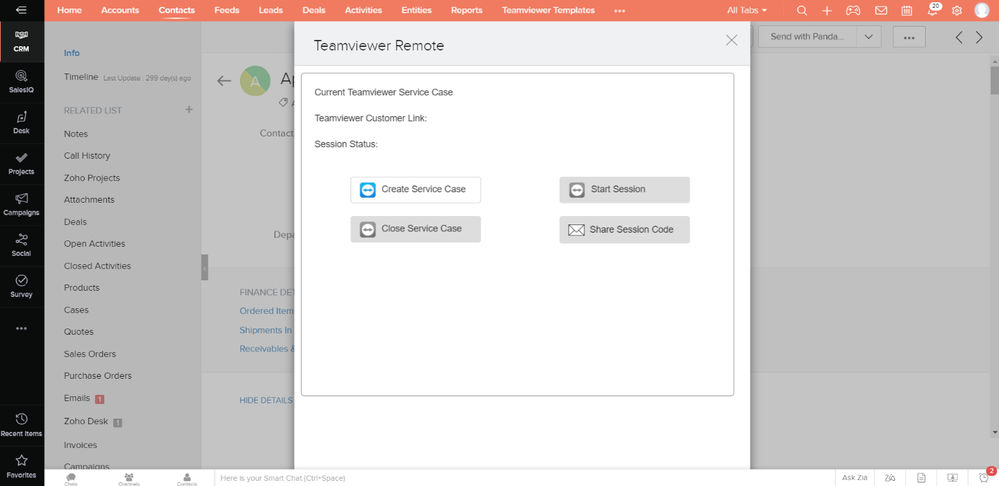Open SalesIQ in the left sidebar
The image size is (999, 486).
(21, 82)
